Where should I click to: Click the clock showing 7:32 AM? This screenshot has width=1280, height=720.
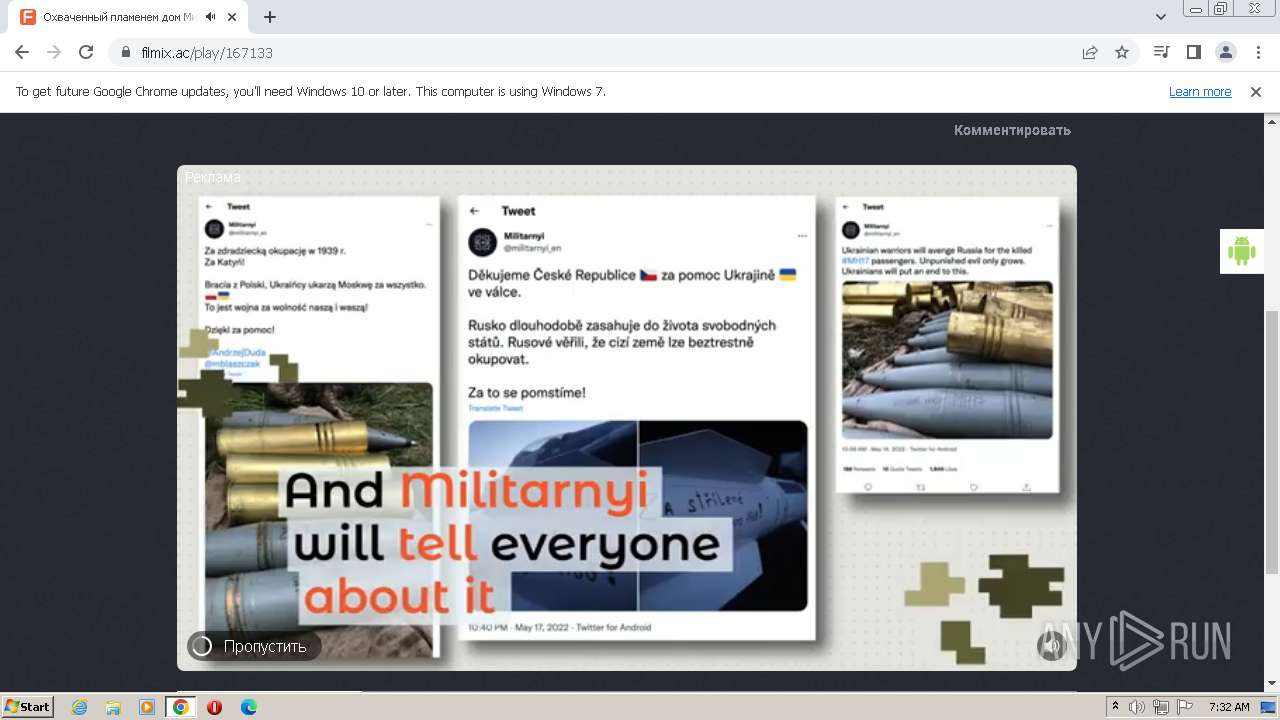(1229, 707)
